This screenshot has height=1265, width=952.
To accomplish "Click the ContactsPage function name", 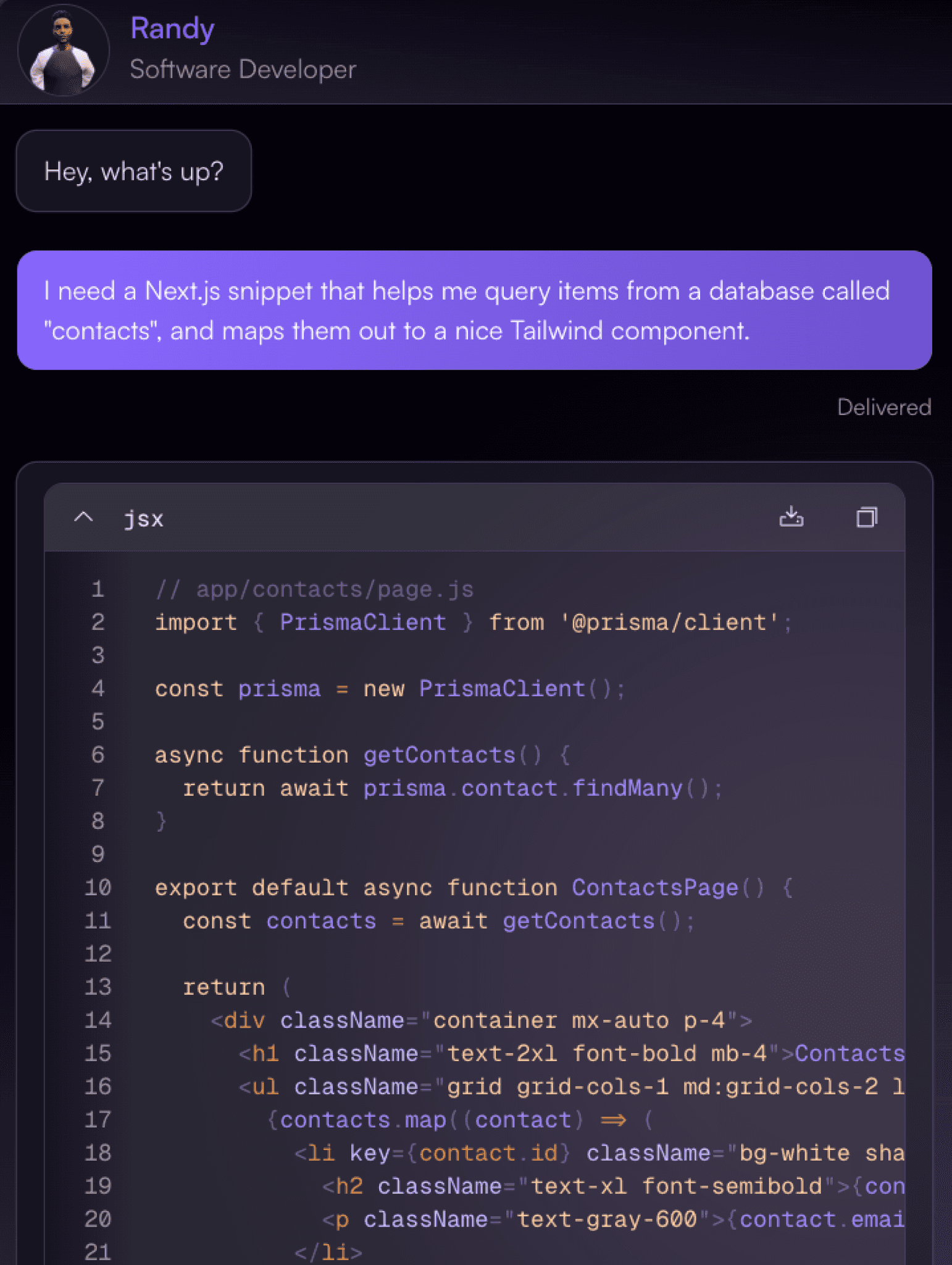I will [x=654, y=888].
